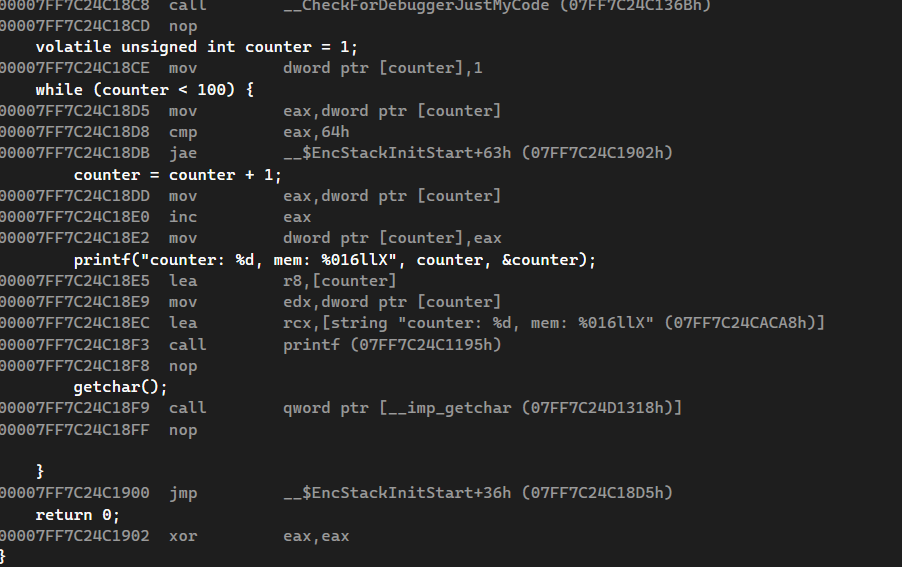902x567 pixels.
Task: Click address 00007FF7C24C18F8 nop line
Action: point(100,366)
